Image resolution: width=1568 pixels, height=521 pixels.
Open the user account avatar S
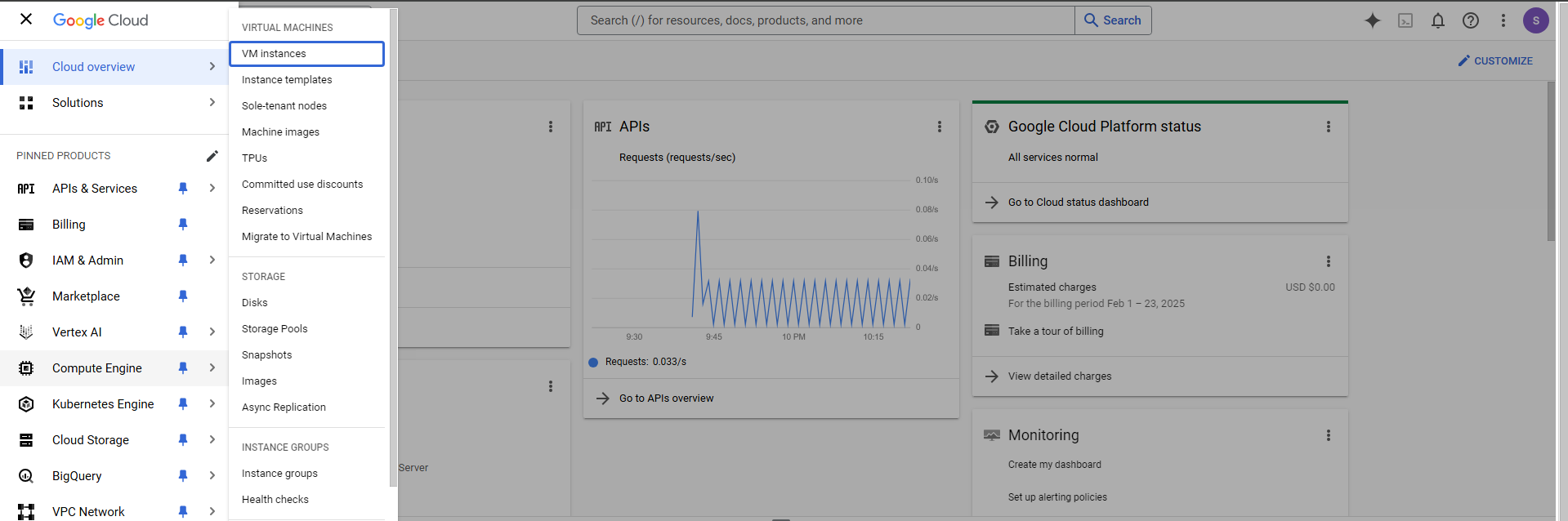(x=1536, y=20)
